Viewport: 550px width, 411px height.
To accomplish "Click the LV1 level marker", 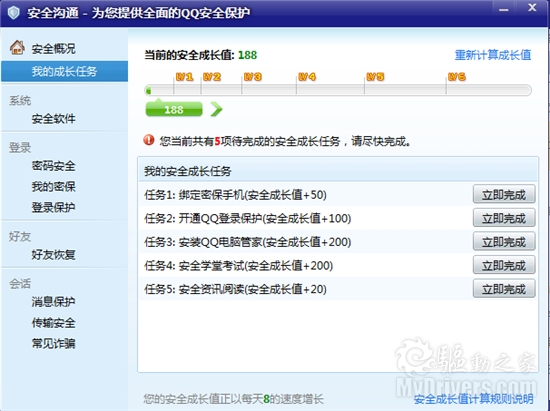I will pos(185,77).
